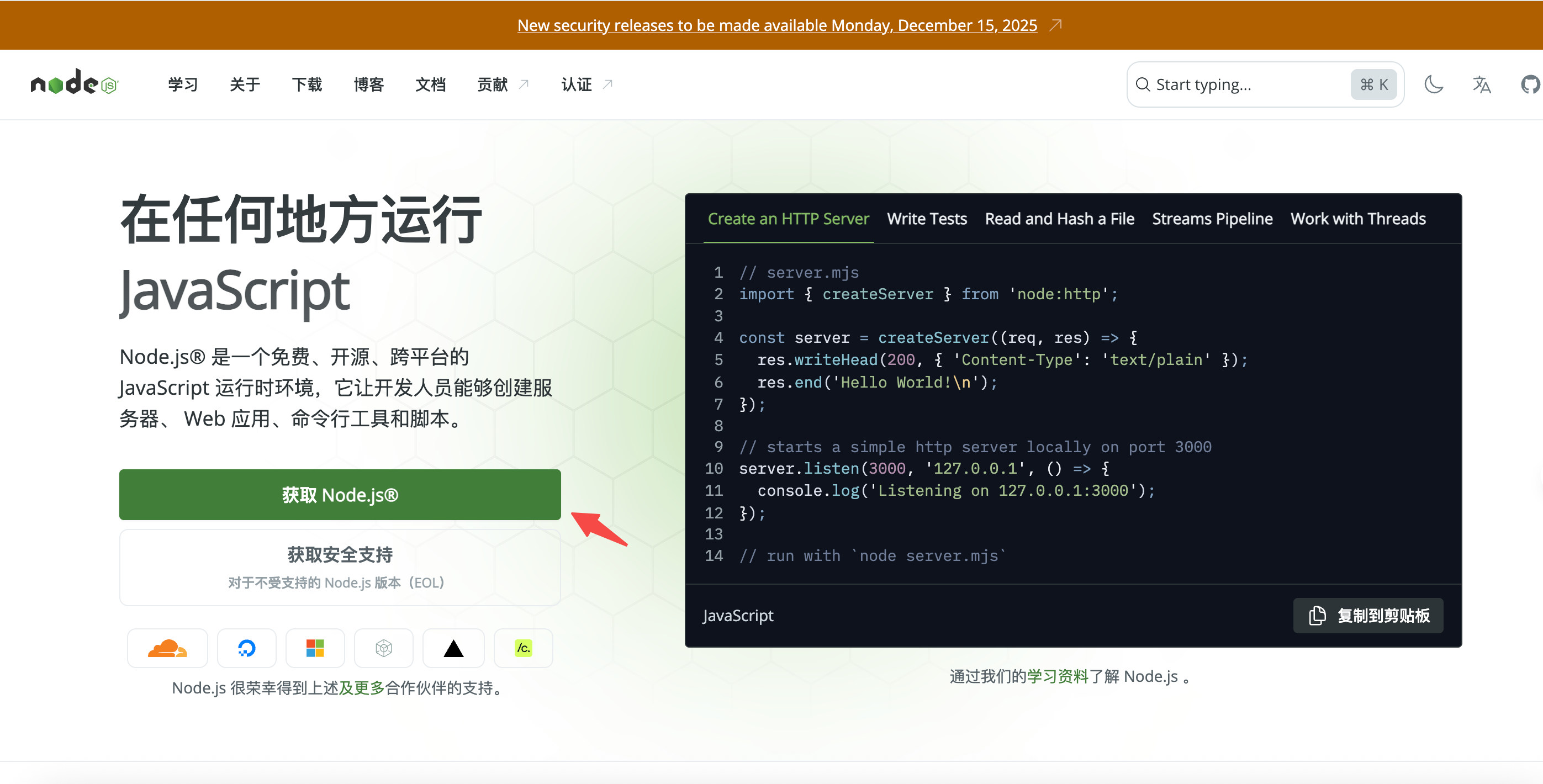Select the Create an HTTP Server tab
1543x784 pixels.
click(x=788, y=219)
